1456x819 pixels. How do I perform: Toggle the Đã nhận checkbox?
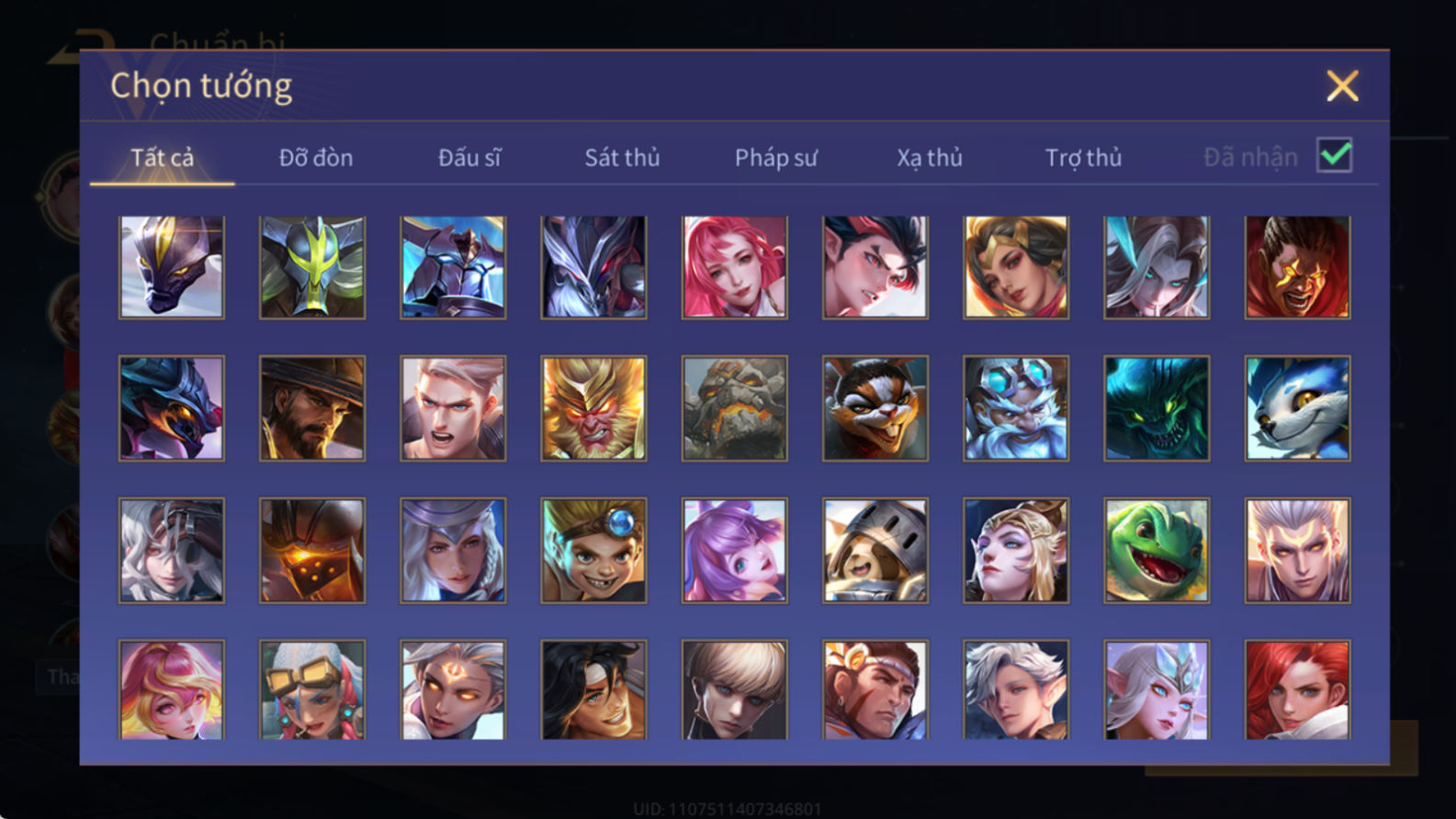coord(1334,155)
